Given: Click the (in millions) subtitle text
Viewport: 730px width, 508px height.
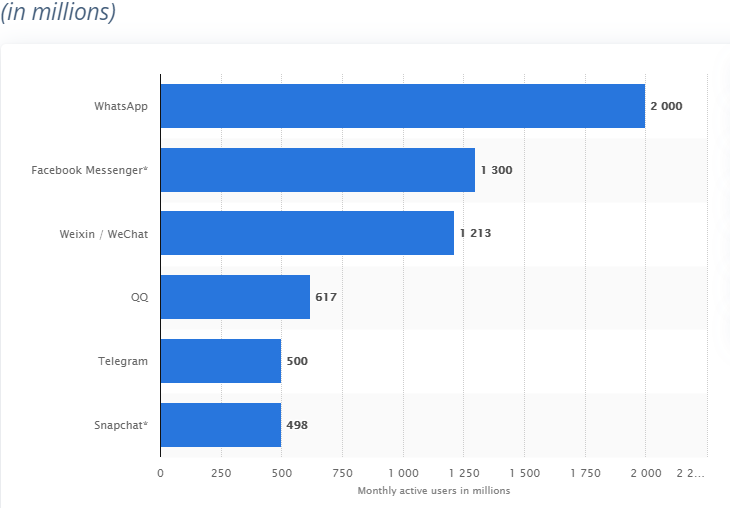Looking at the screenshot, I should coord(58,12).
